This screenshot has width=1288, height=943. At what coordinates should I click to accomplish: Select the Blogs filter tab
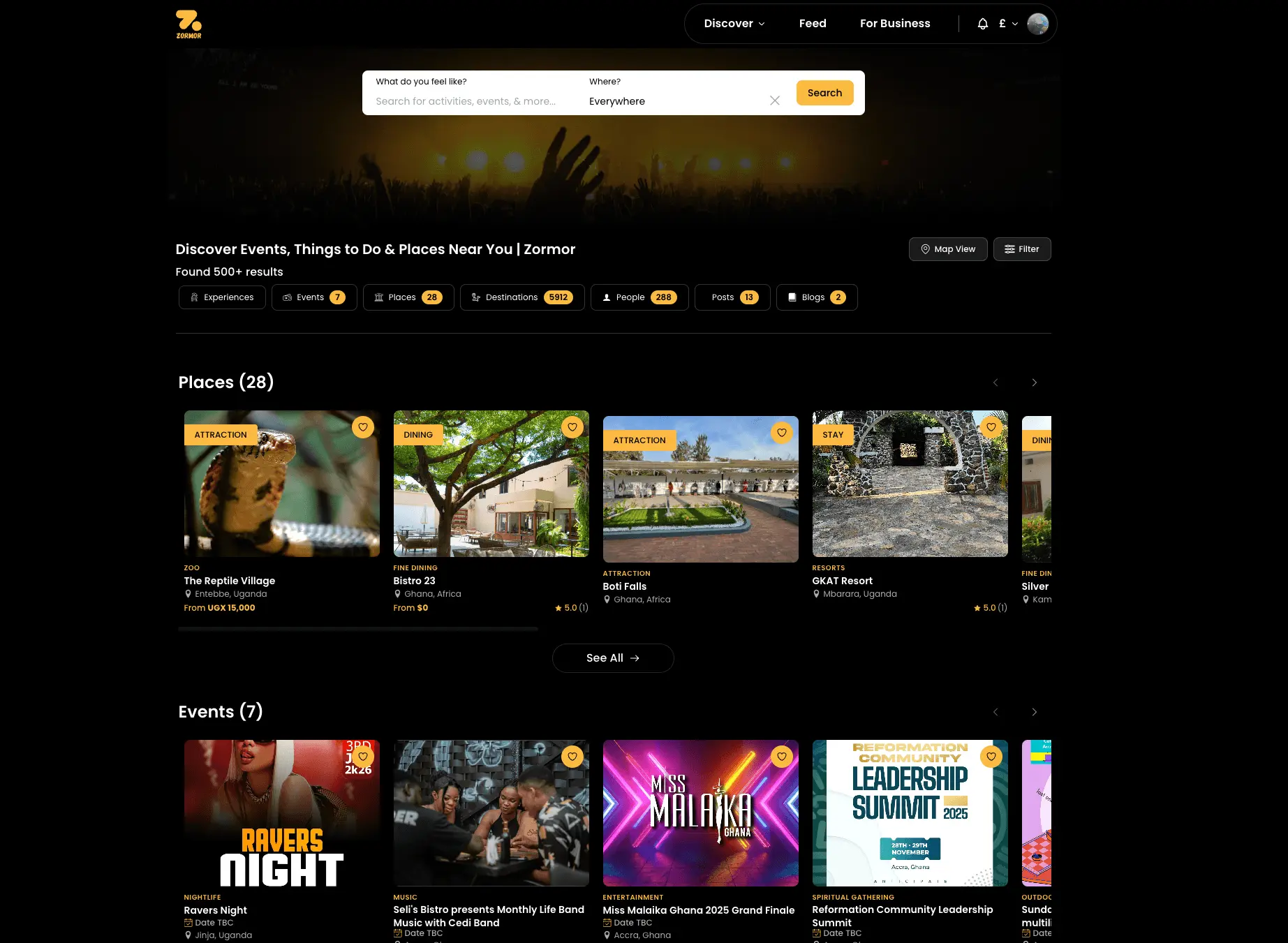click(x=817, y=297)
